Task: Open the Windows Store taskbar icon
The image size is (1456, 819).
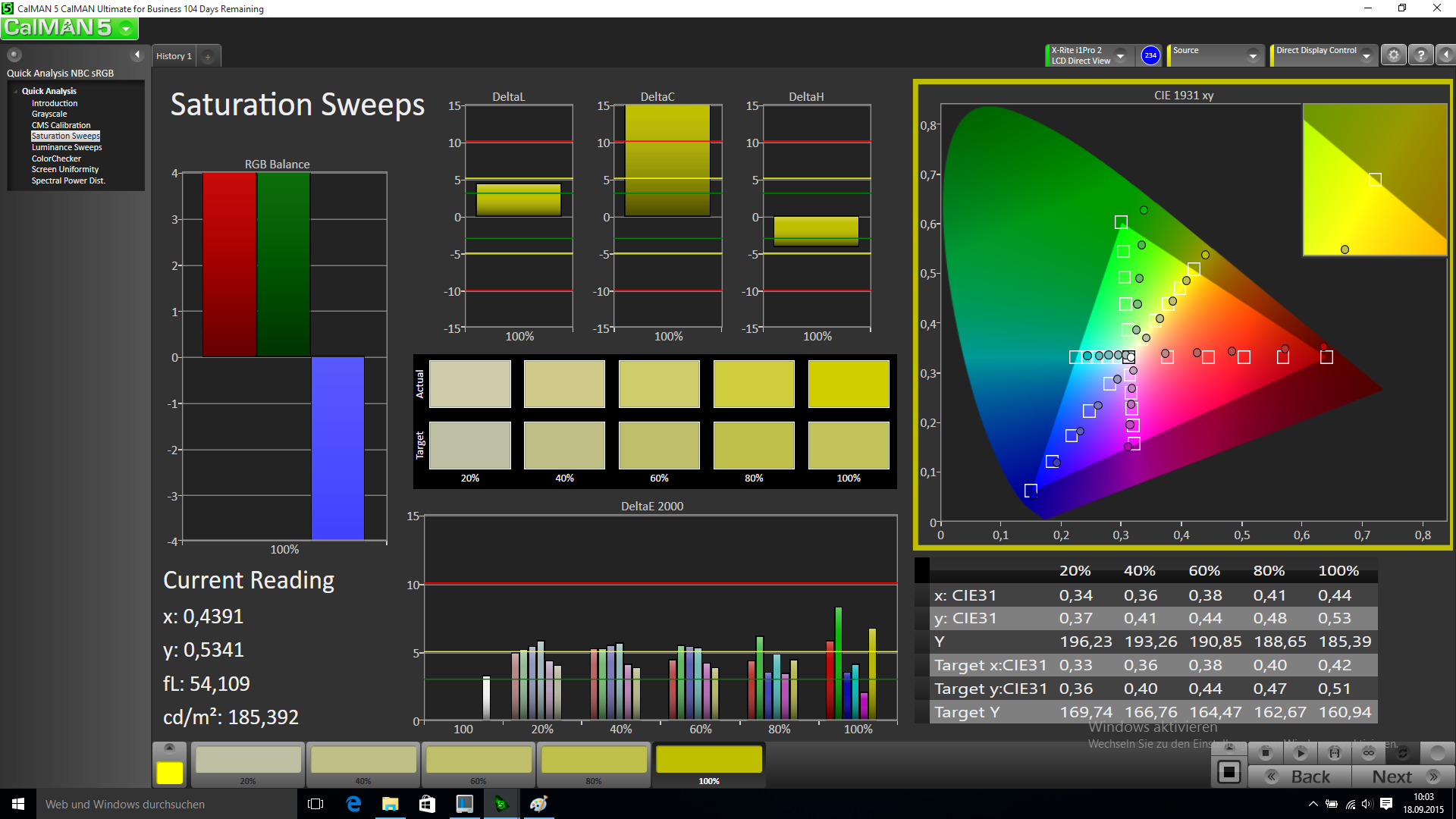Action: 427,804
